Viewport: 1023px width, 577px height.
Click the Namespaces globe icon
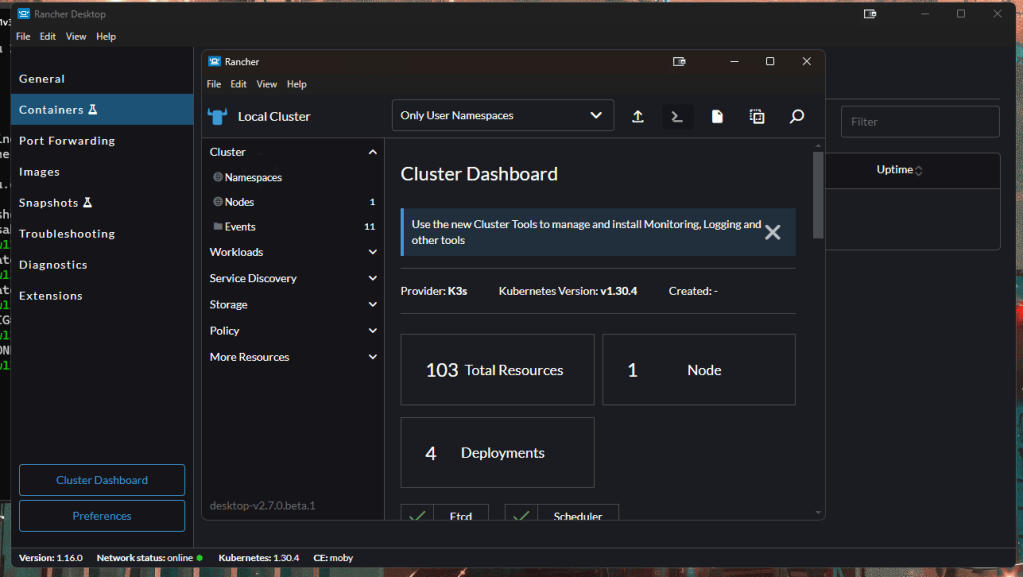pyautogui.click(x=218, y=177)
